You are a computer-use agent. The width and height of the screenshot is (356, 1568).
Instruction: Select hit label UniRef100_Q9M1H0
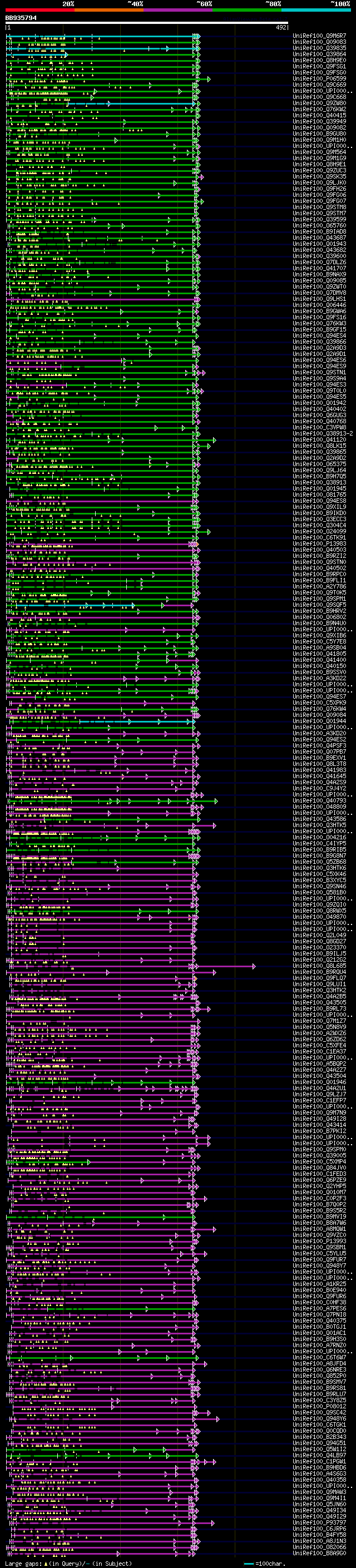point(319,140)
